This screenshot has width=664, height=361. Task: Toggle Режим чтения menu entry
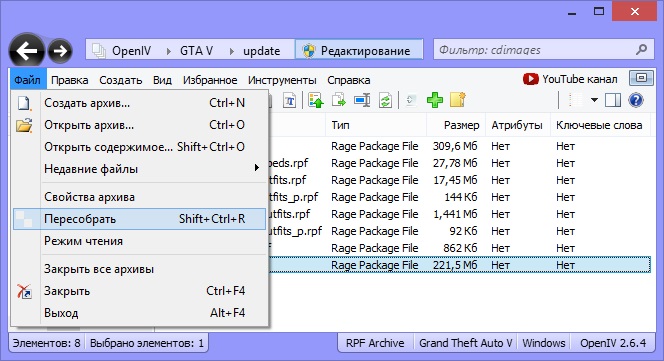click(140, 241)
